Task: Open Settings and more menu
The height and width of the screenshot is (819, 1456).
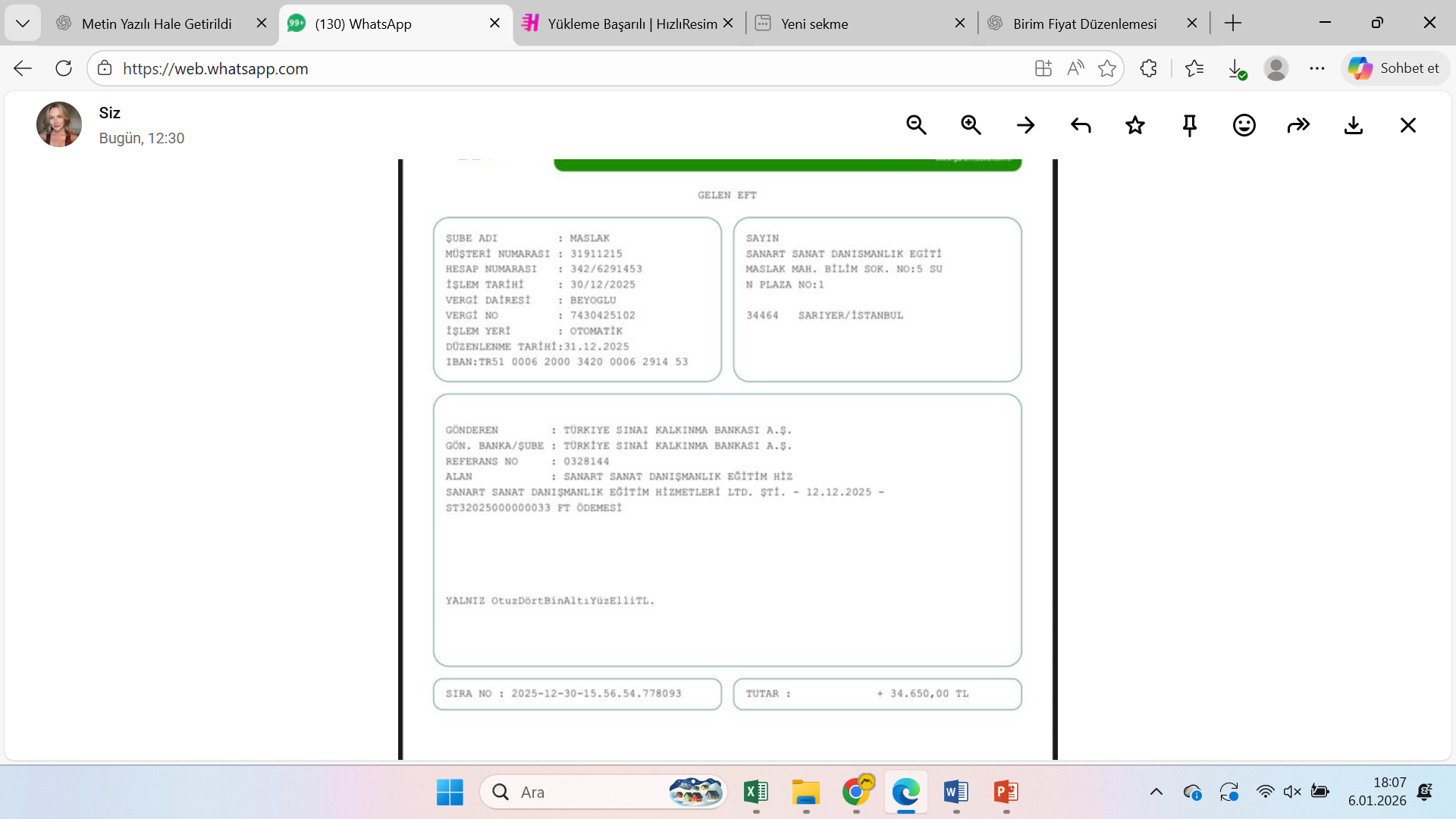Action: (x=1317, y=68)
